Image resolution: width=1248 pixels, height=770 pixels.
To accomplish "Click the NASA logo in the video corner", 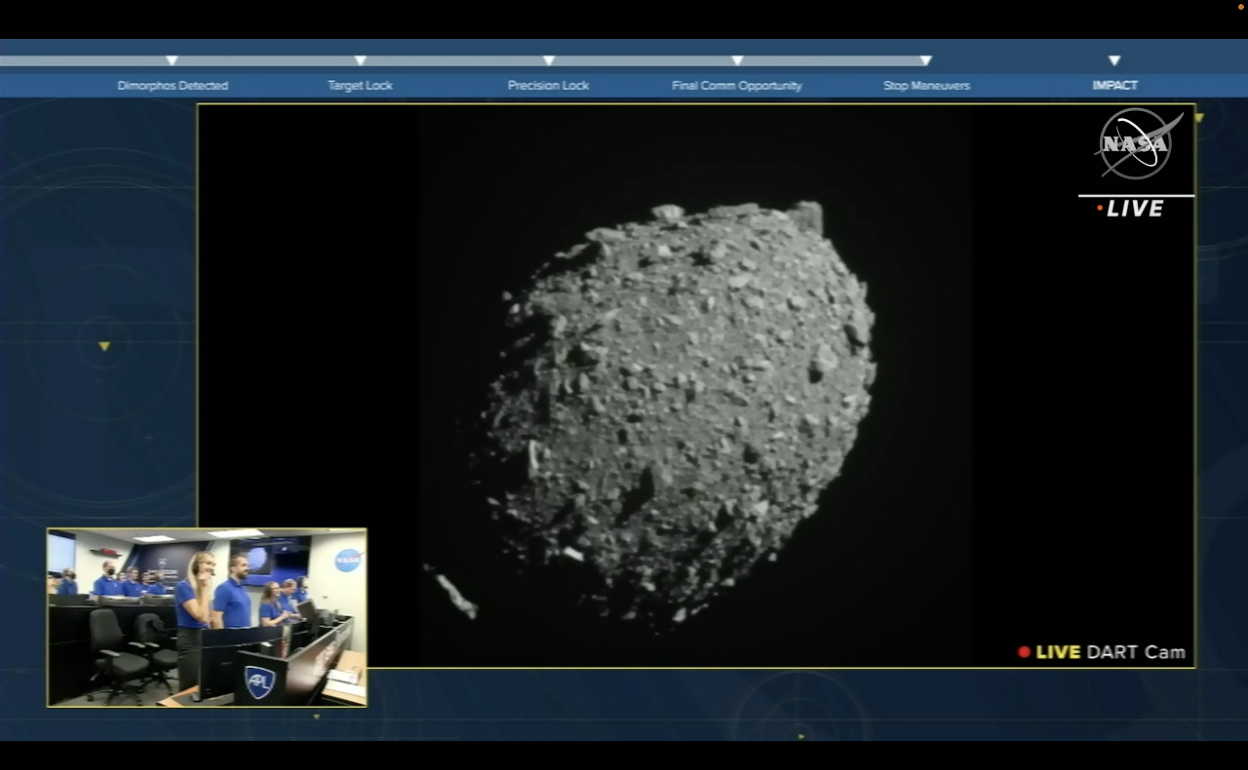I will click(1137, 144).
